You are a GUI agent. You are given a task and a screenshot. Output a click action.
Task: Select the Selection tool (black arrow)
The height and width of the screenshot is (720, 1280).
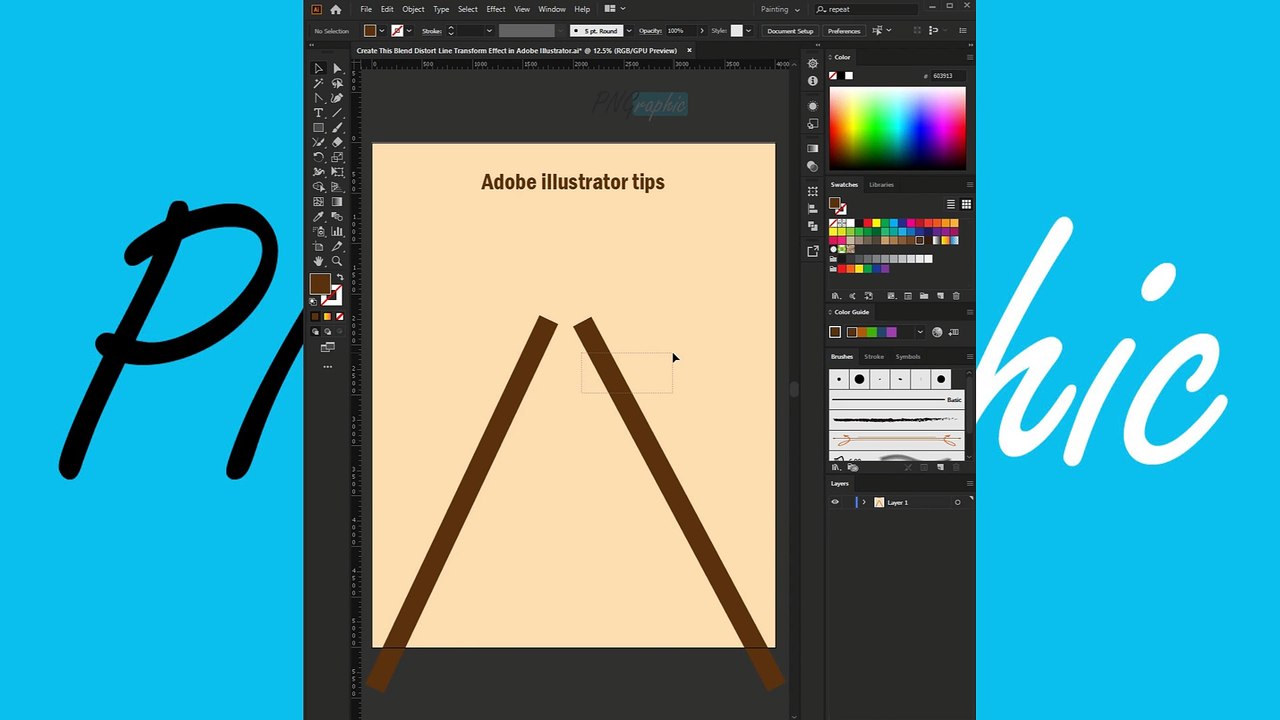(318, 69)
